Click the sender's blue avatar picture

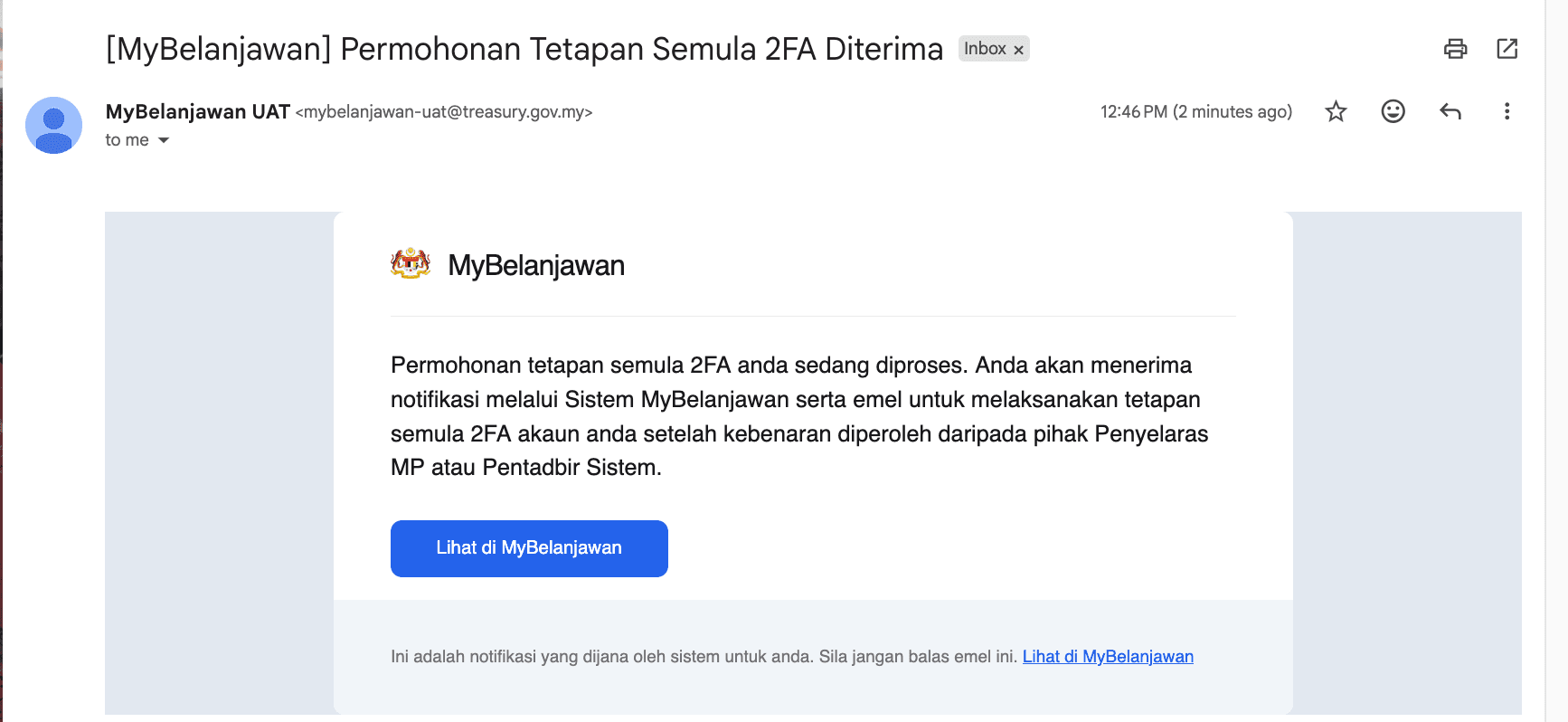click(53, 125)
